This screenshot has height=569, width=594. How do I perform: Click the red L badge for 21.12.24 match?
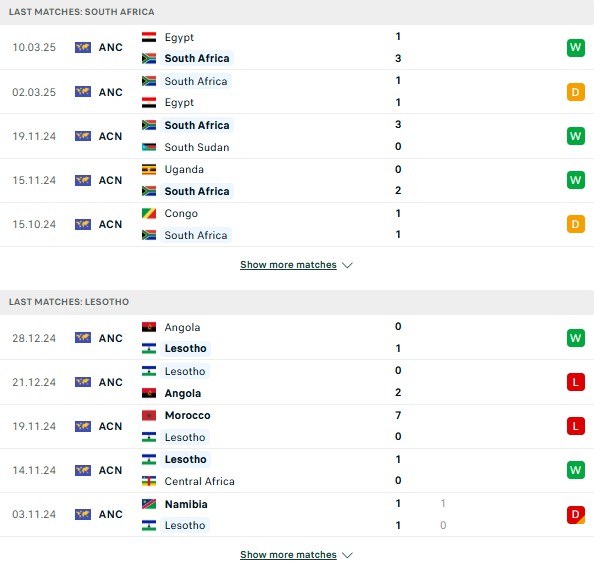click(x=575, y=382)
